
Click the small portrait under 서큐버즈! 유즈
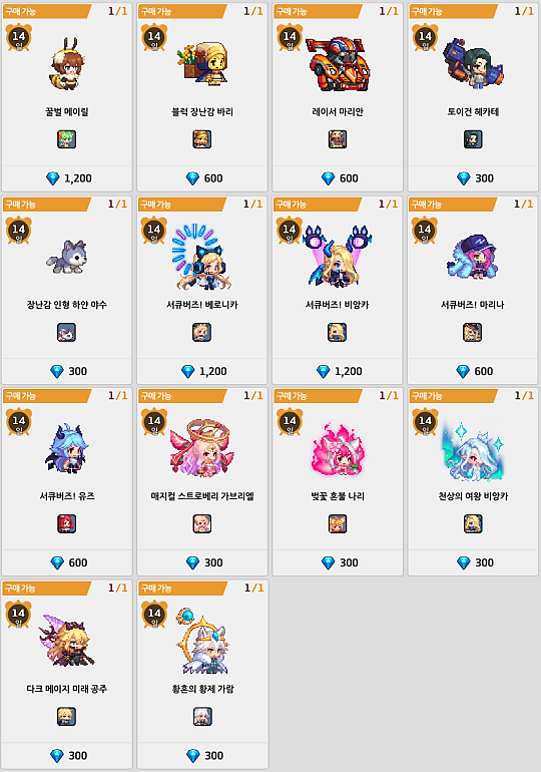coord(66,524)
